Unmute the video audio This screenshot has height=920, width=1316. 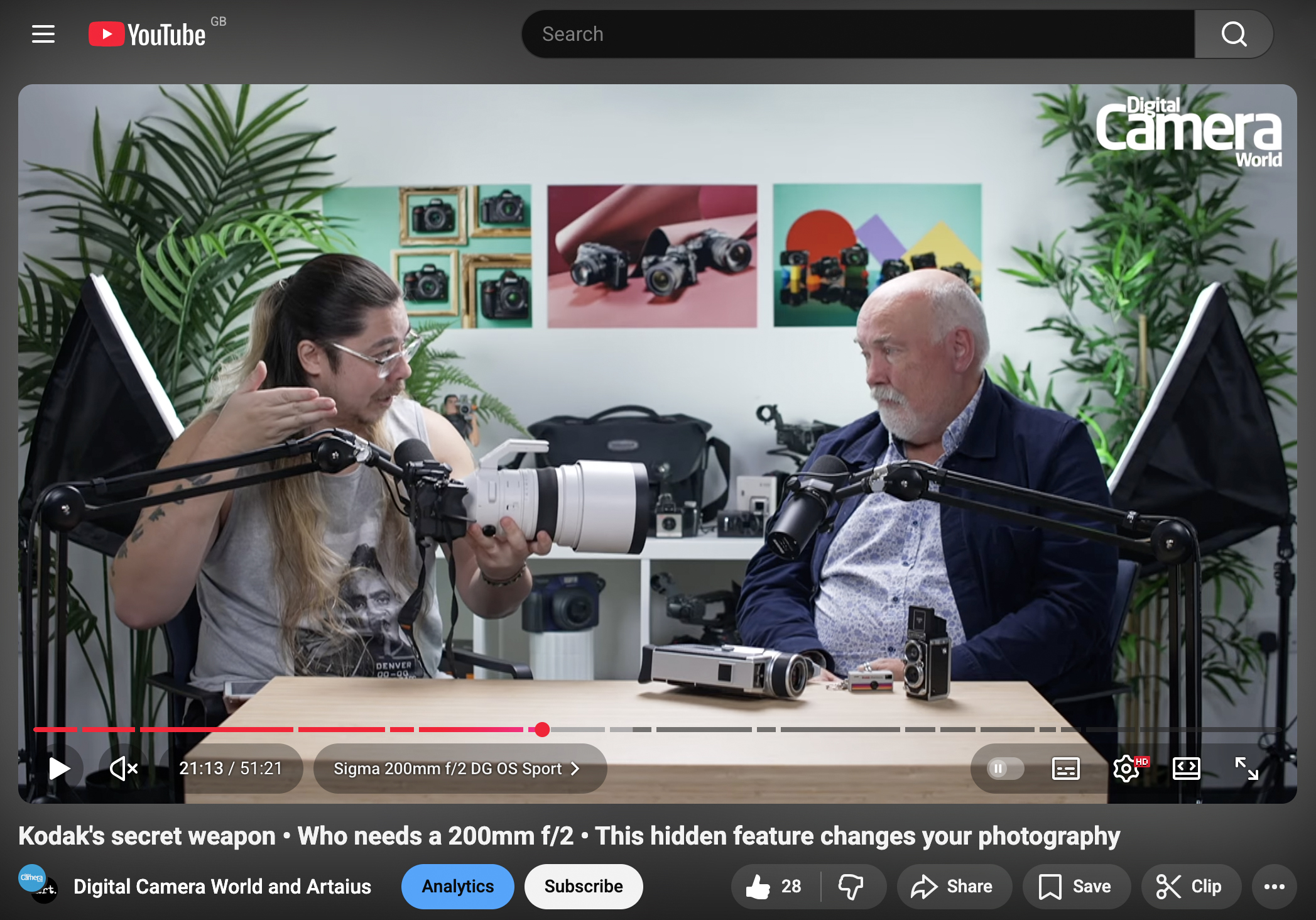coord(122,768)
